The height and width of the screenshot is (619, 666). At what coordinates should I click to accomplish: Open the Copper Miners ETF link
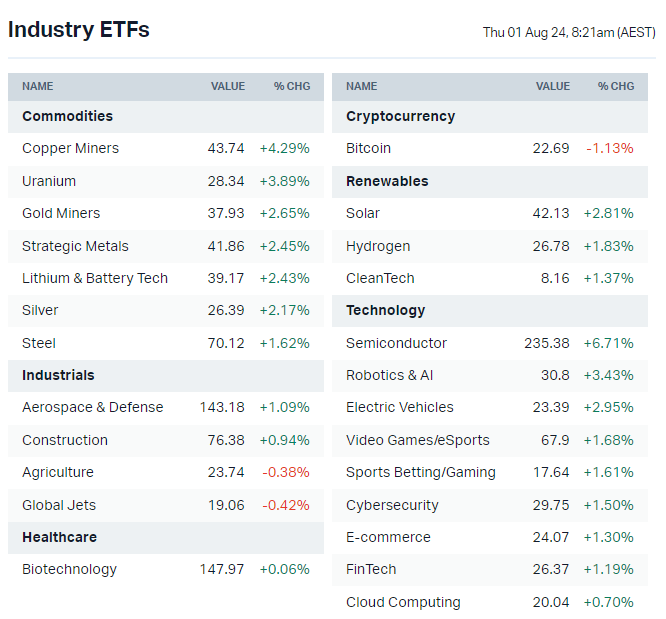pyautogui.click(x=70, y=148)
